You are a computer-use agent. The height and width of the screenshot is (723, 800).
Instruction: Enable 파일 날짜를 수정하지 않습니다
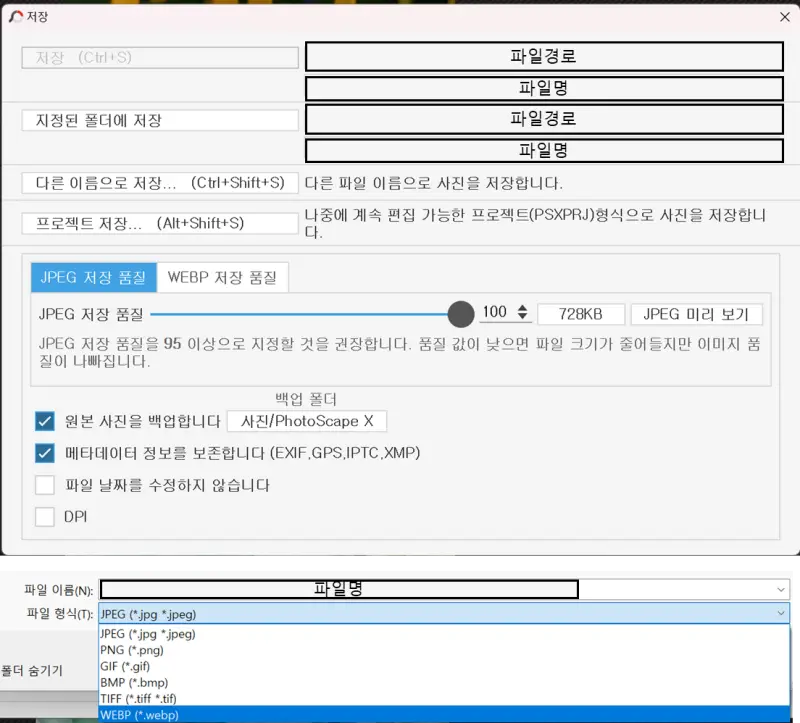point(43,485)
